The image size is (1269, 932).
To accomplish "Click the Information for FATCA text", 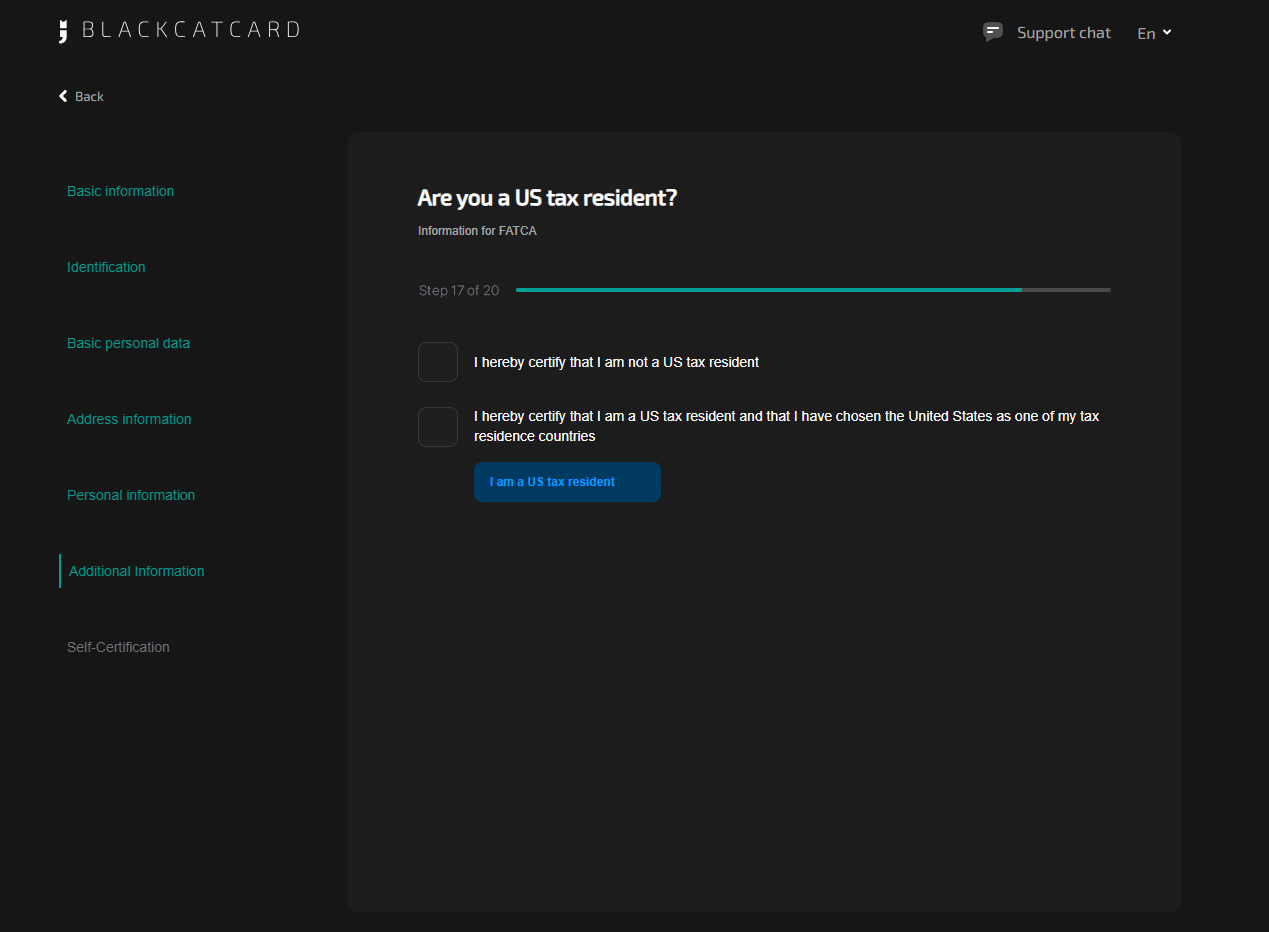I will 477,231.
